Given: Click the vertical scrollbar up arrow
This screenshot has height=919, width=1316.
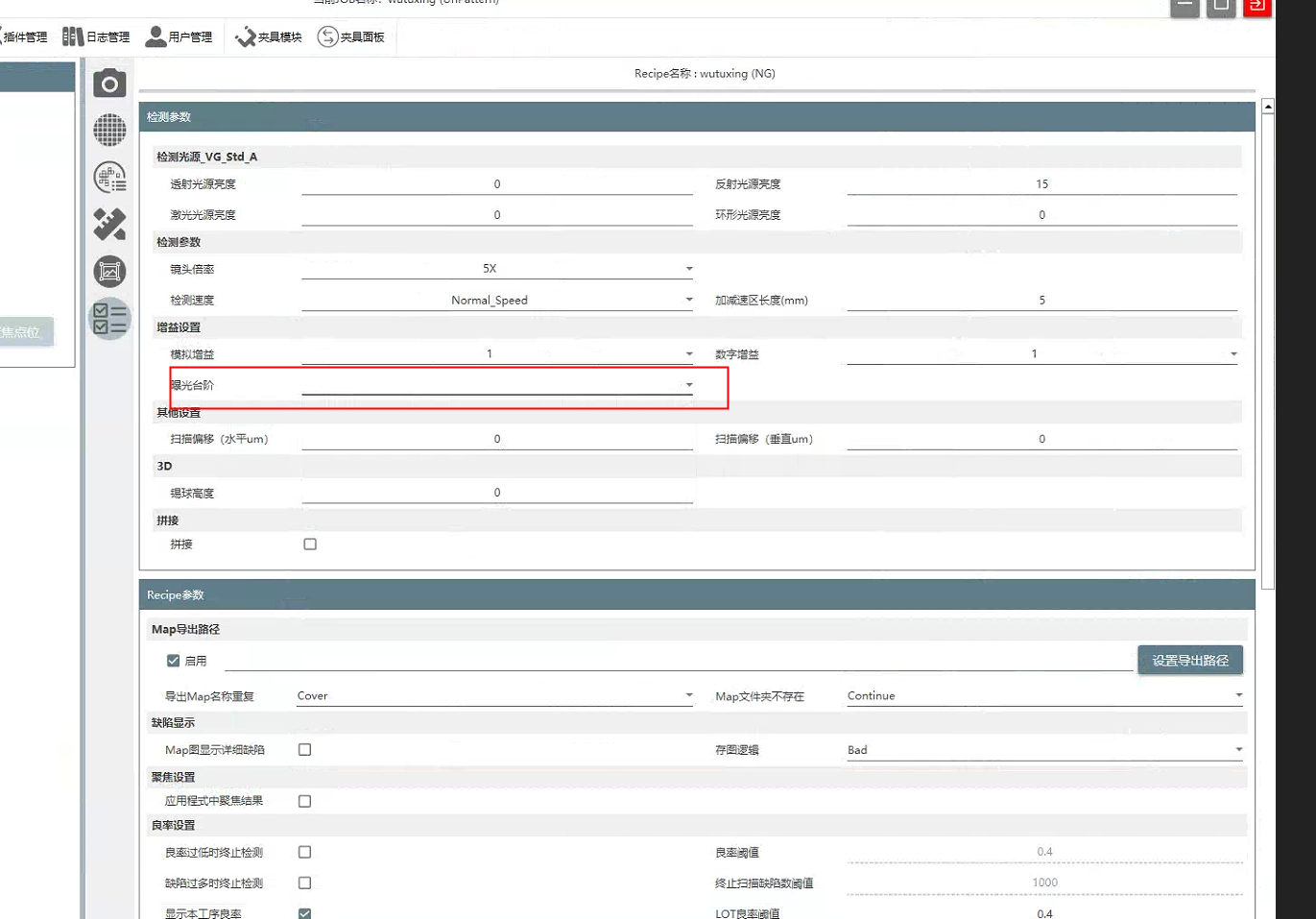Looking at the screenshot, I should point(1268,107).
